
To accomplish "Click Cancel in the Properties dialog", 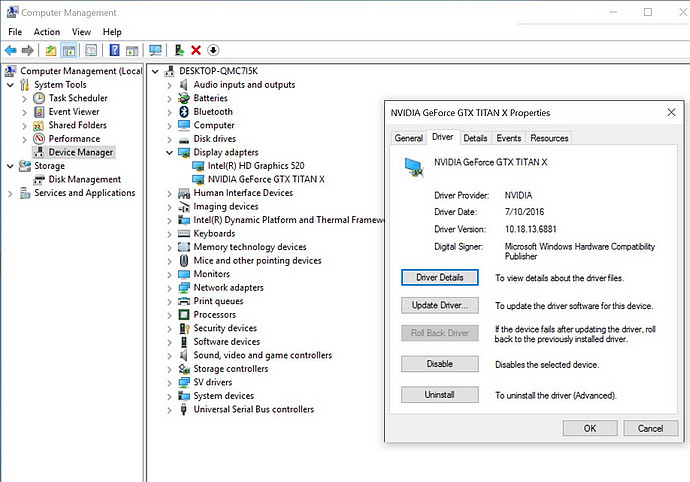I will (650, 428).
